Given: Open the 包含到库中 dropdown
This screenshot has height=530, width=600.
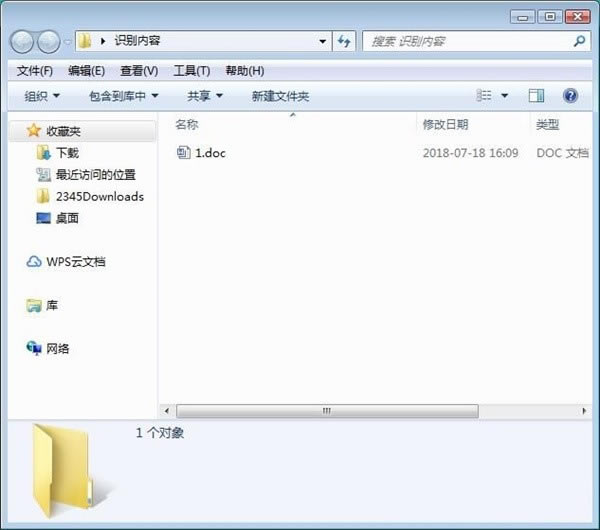Looking at the screenshot, I should point(123,96).
